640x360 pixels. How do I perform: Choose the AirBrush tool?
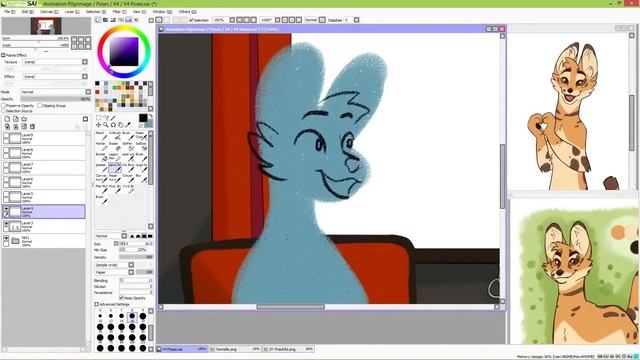(115, 136)
